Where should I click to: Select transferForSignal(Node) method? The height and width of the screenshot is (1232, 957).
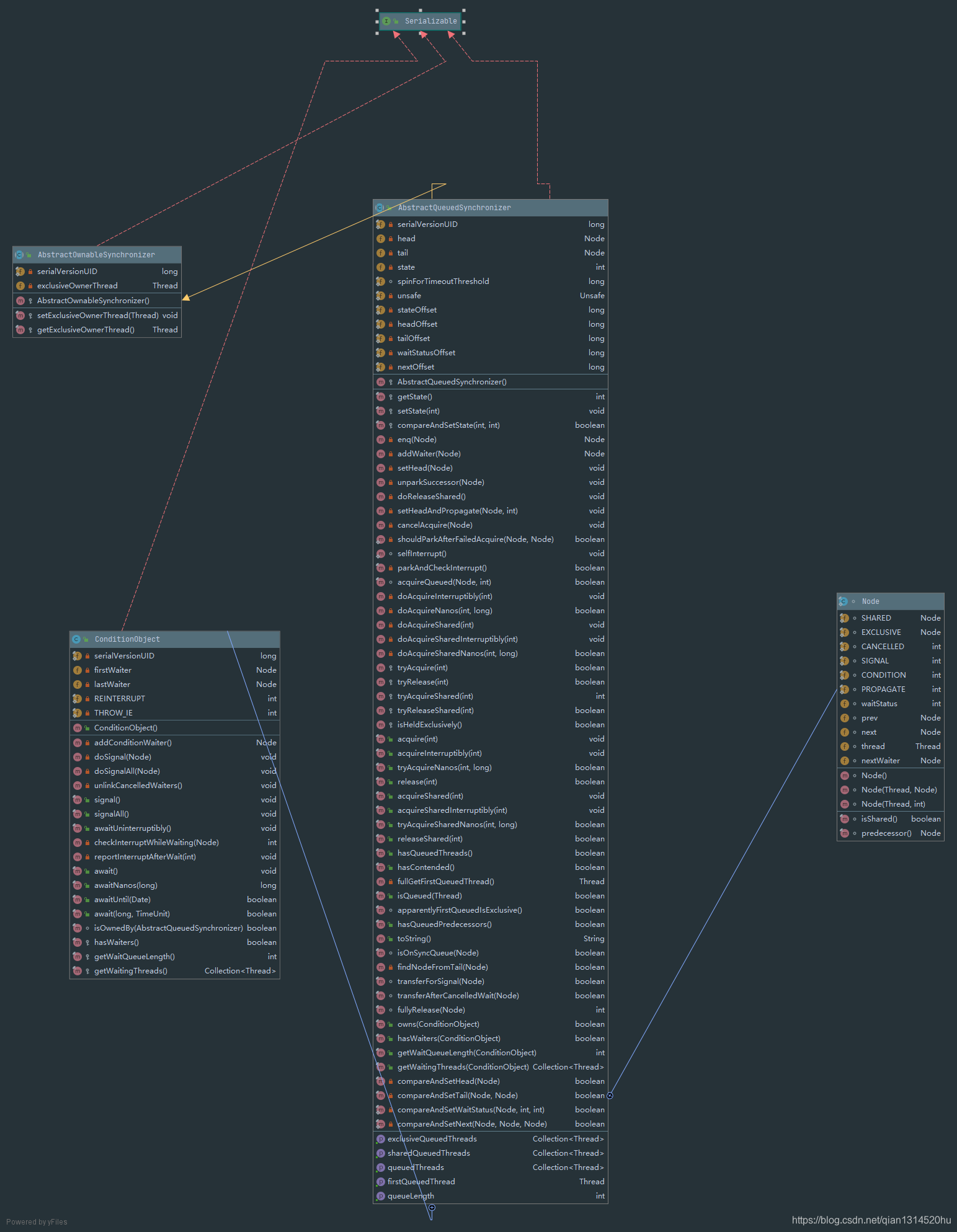point(490,982)
